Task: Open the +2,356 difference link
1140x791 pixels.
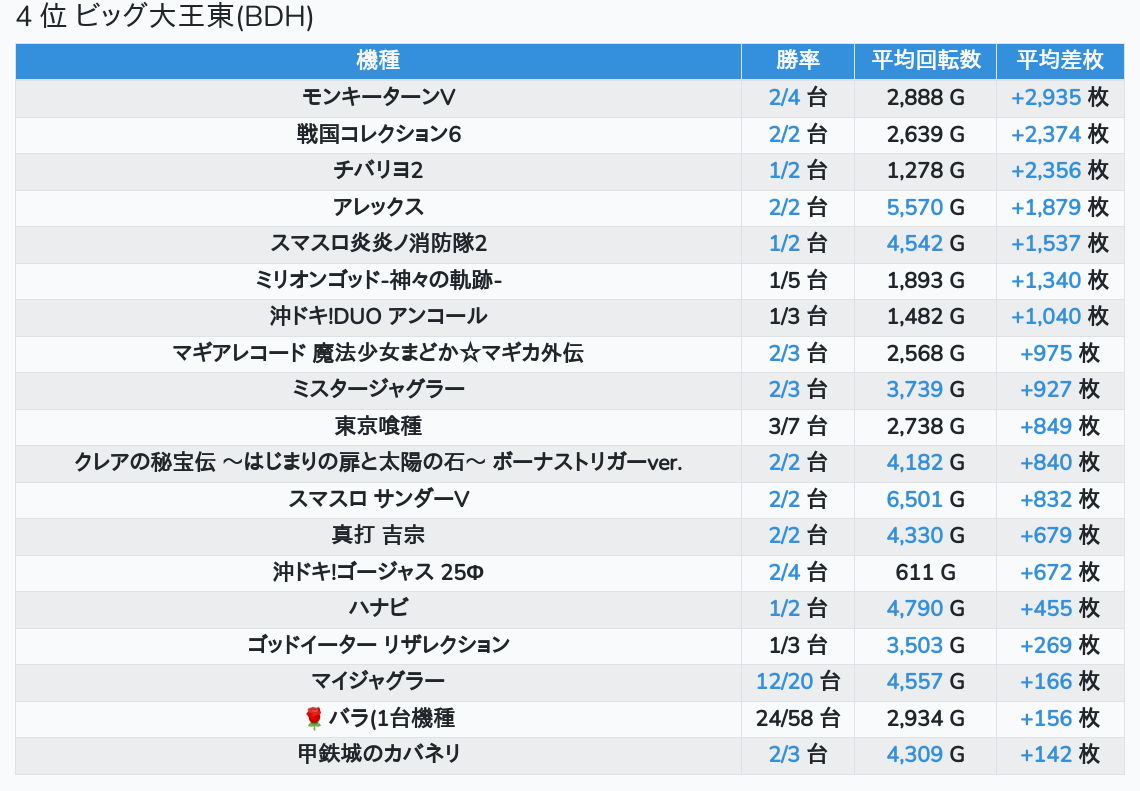Action: (x=1046, y=171)
